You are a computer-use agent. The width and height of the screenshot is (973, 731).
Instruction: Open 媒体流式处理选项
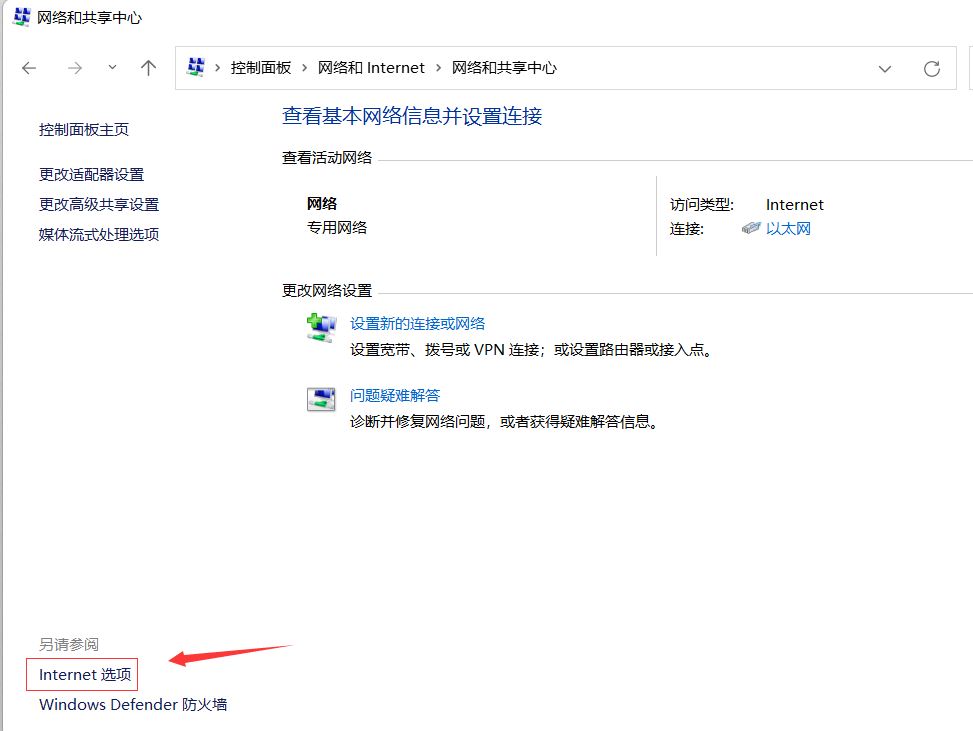(99, 235)
